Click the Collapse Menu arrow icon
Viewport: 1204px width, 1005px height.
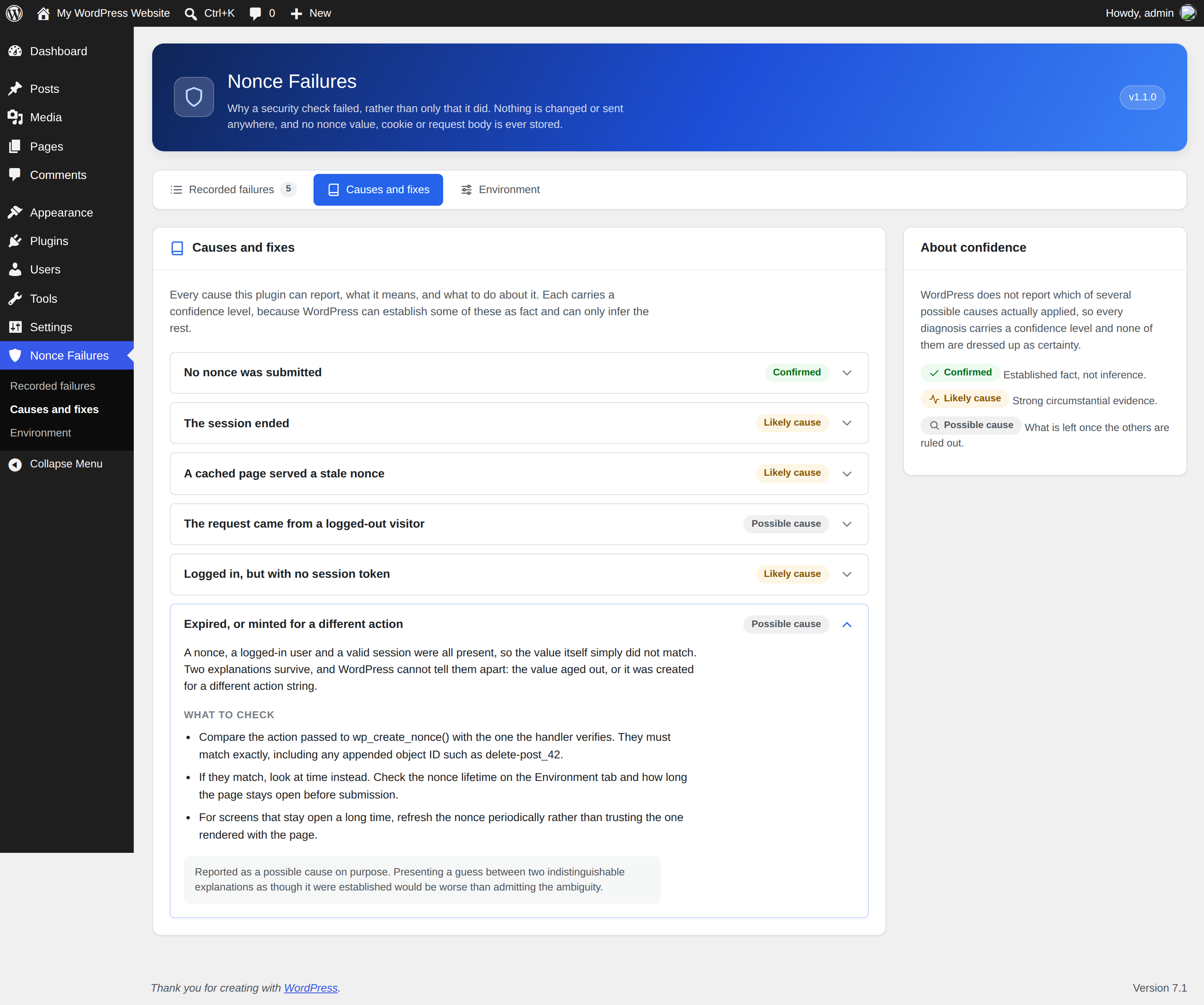[x=15, y=464]
